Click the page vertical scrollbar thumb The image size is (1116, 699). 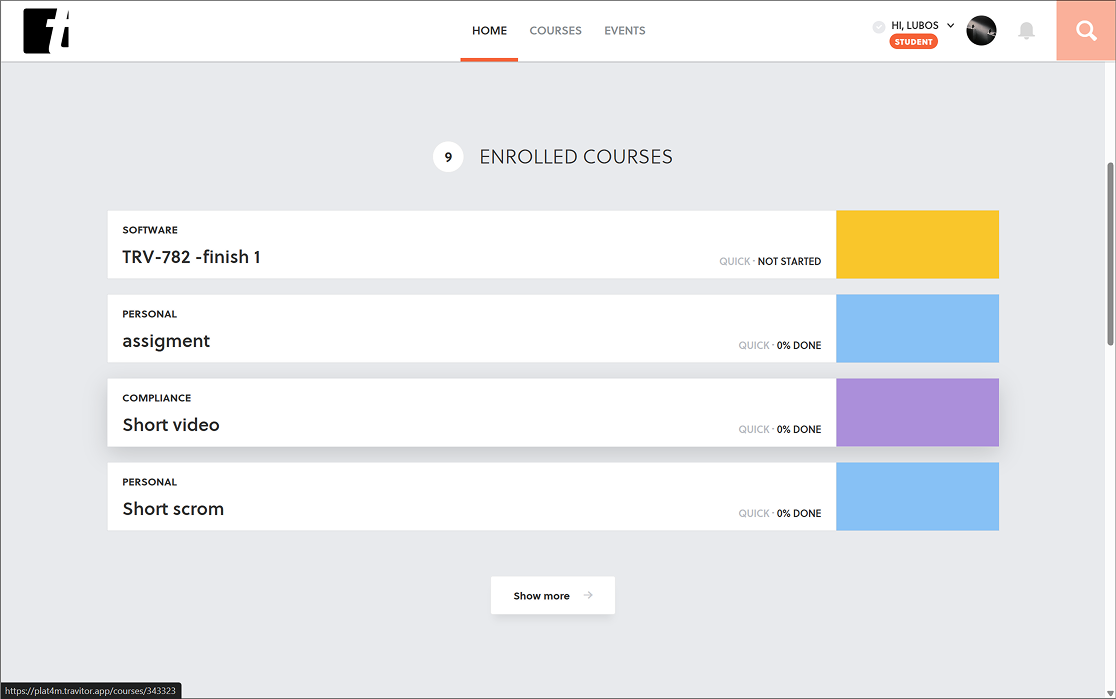point(1110,254)
